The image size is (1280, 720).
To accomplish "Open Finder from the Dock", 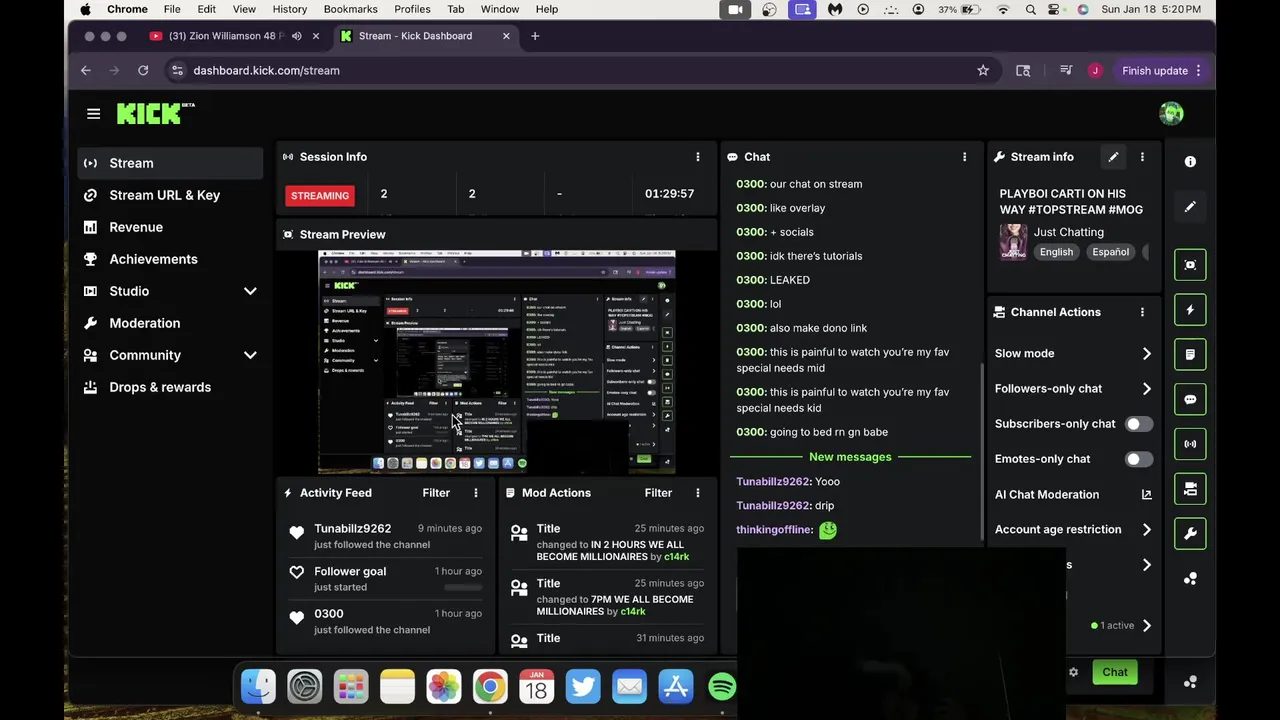I will click(258, 687).
